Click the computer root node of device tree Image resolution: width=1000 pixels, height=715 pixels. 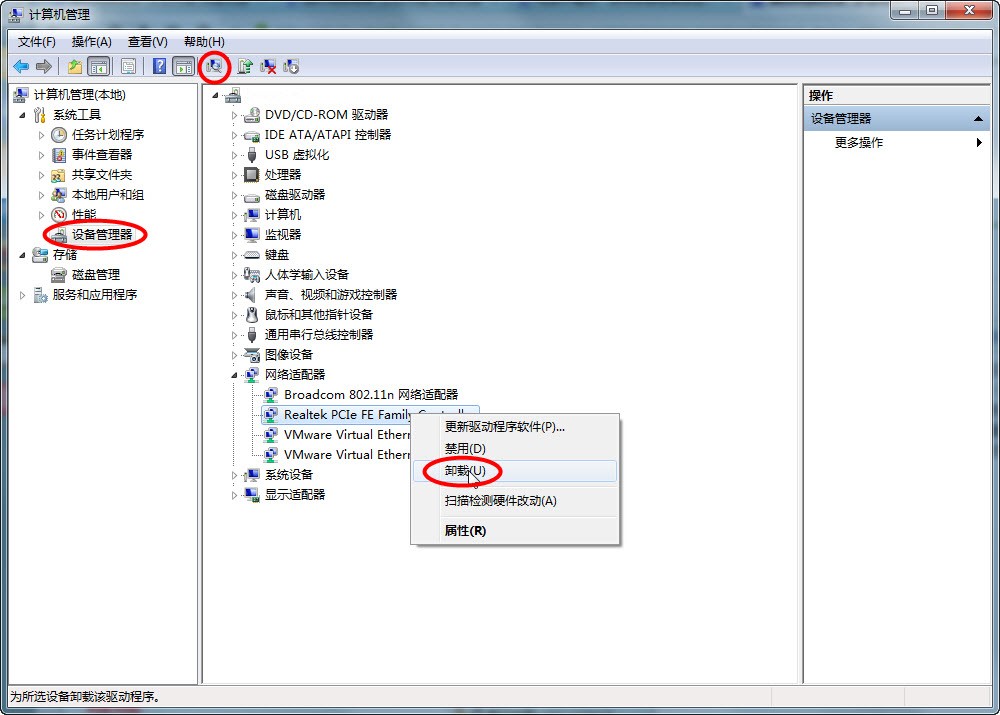[x=233, y=96]
